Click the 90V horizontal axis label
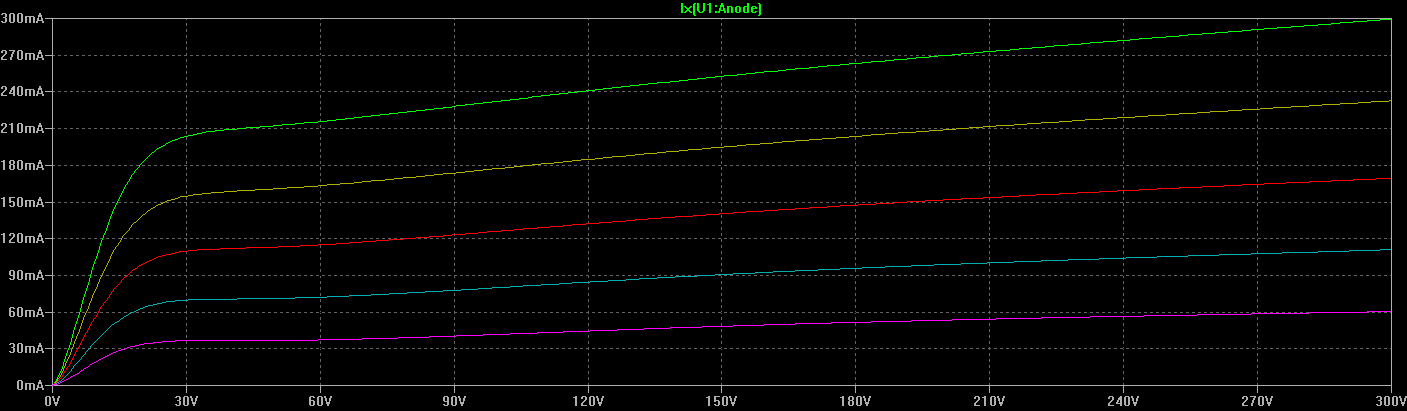Image resolution: width=1407 pixels, height=411 pixels. click(x=454, y=401)
